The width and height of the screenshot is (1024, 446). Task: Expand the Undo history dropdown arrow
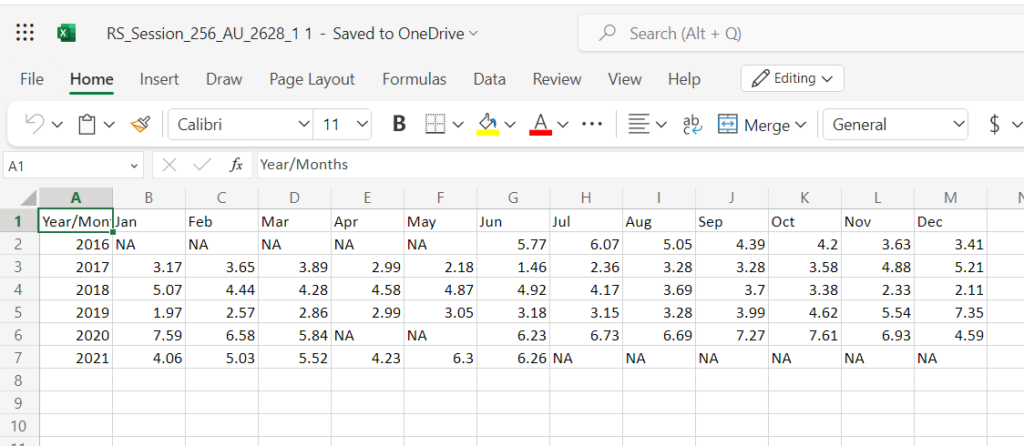click(57, 124)
